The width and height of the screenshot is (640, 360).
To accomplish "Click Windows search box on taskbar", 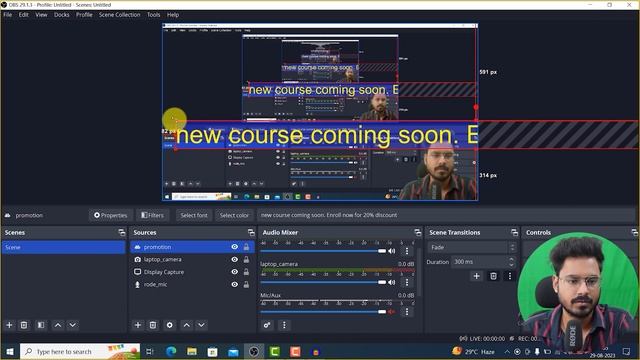I will [80, 351].
